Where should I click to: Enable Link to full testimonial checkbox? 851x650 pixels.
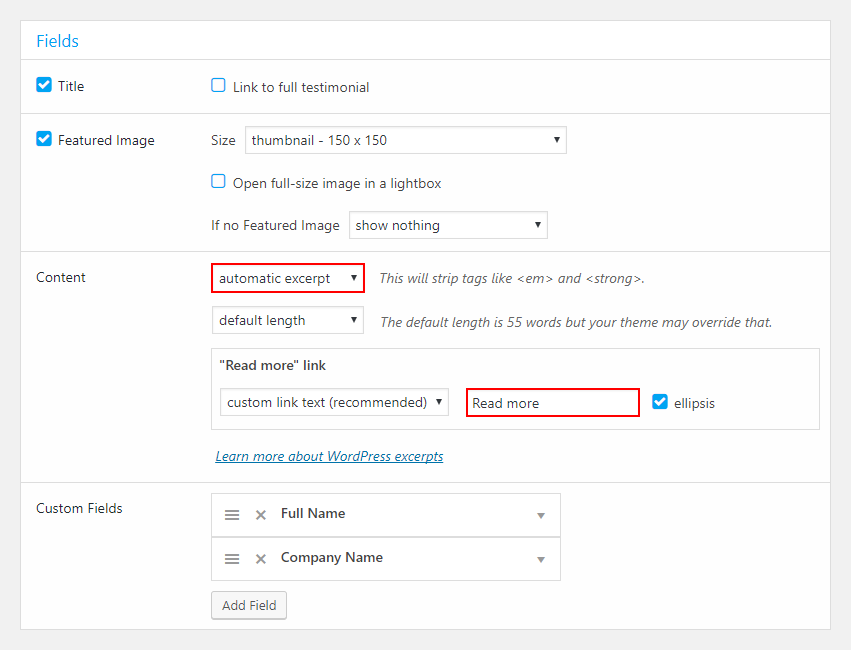tap(218, 85)
